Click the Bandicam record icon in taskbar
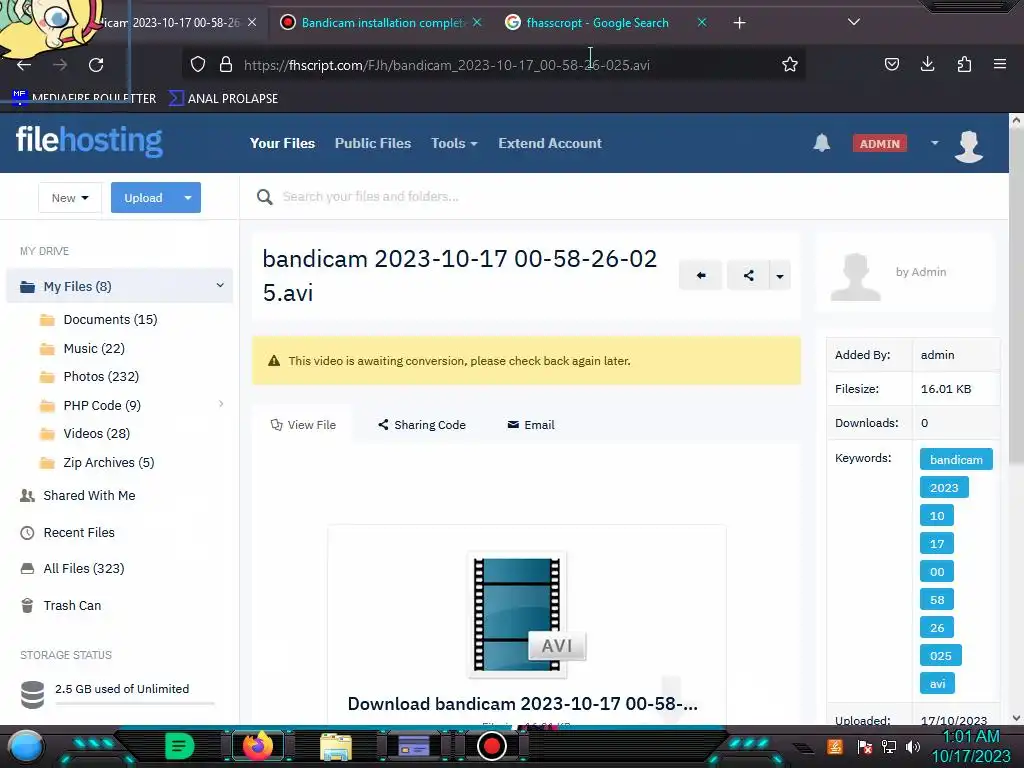 coord(492,746)
